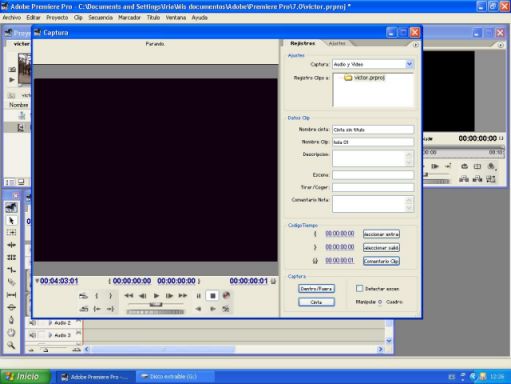Open the Marcador menu
This screenshot has height=384, width=511.
129,17
